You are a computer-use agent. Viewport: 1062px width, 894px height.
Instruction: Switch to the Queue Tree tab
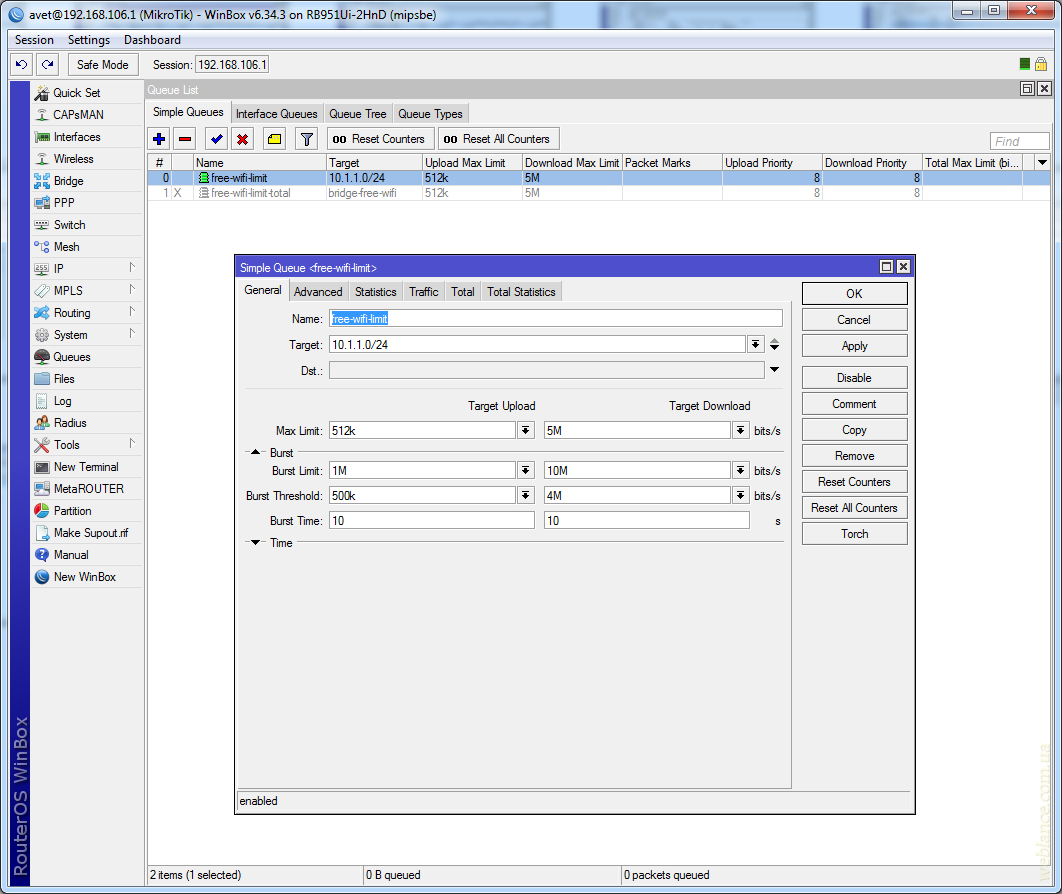click(357, 114)
